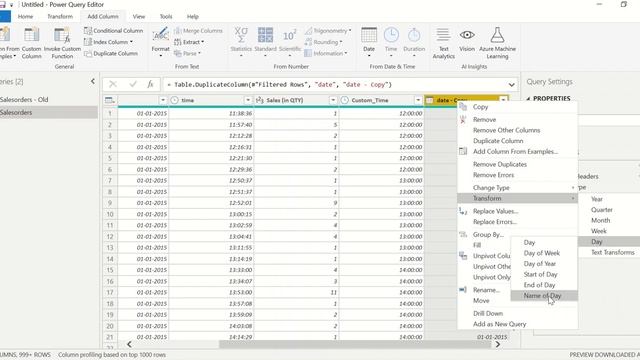640x360 pixels.
Task: Click the Standard number operations icon
Action: (265, 35)
